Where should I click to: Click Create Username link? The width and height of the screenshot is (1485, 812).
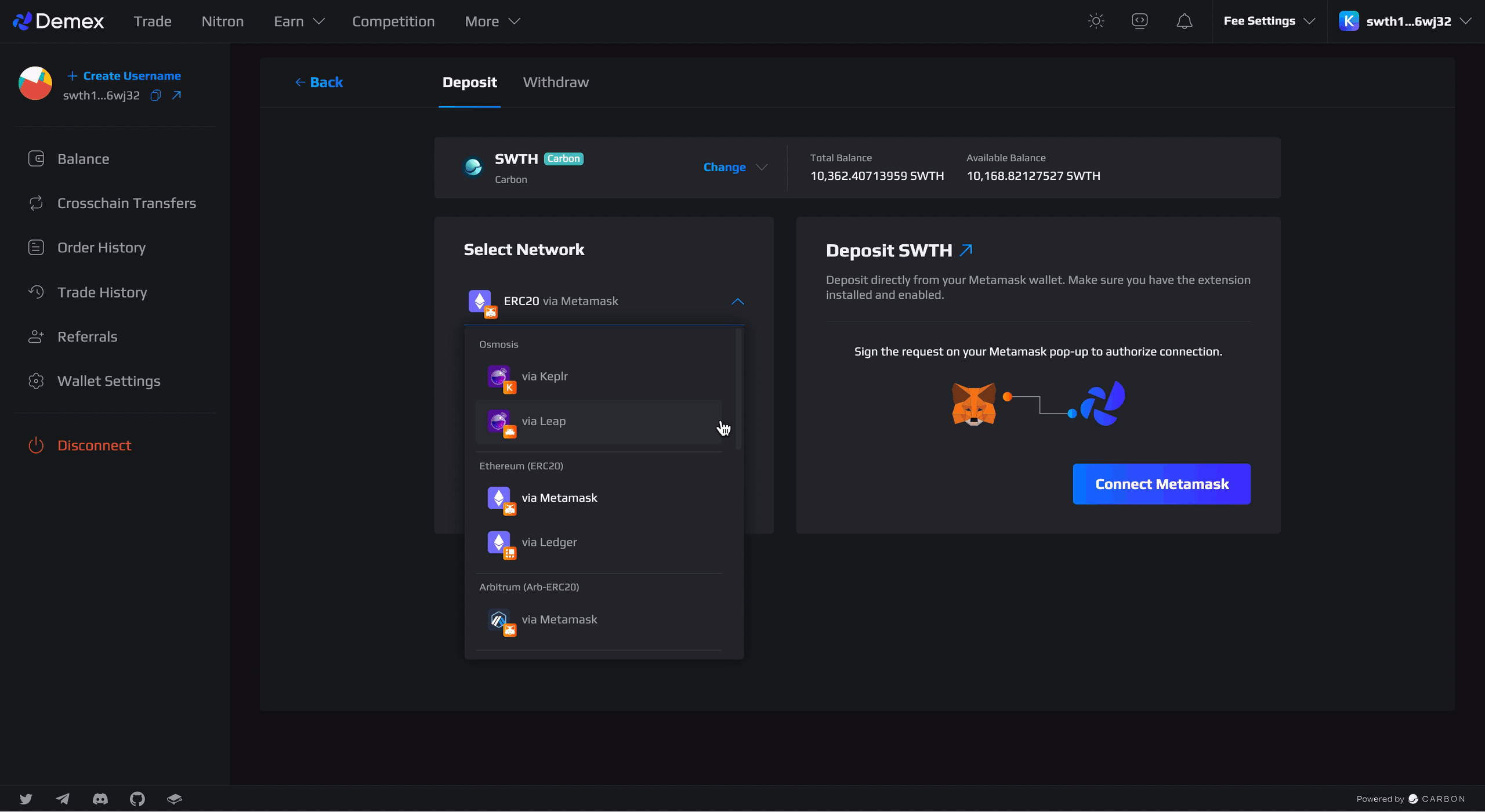click(x=124, y=76)
